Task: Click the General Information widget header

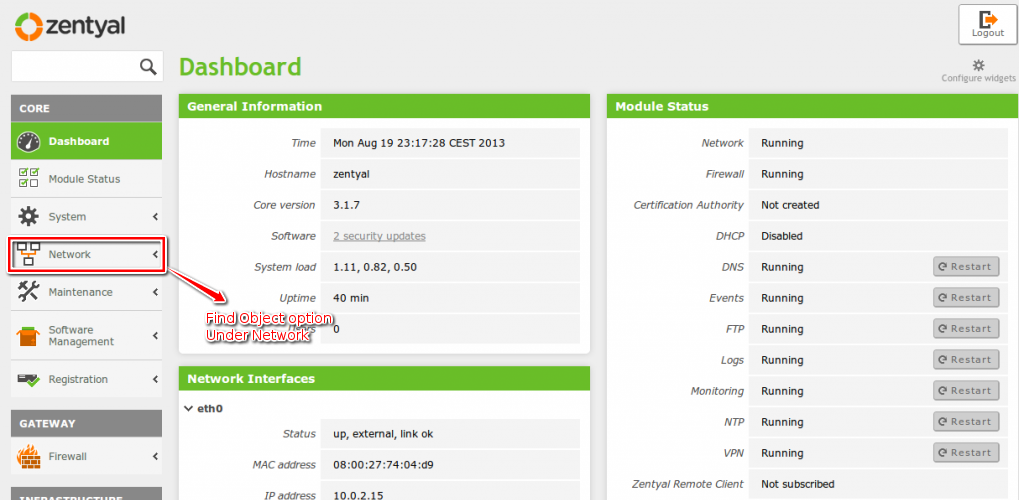Action: coord(384,106)
